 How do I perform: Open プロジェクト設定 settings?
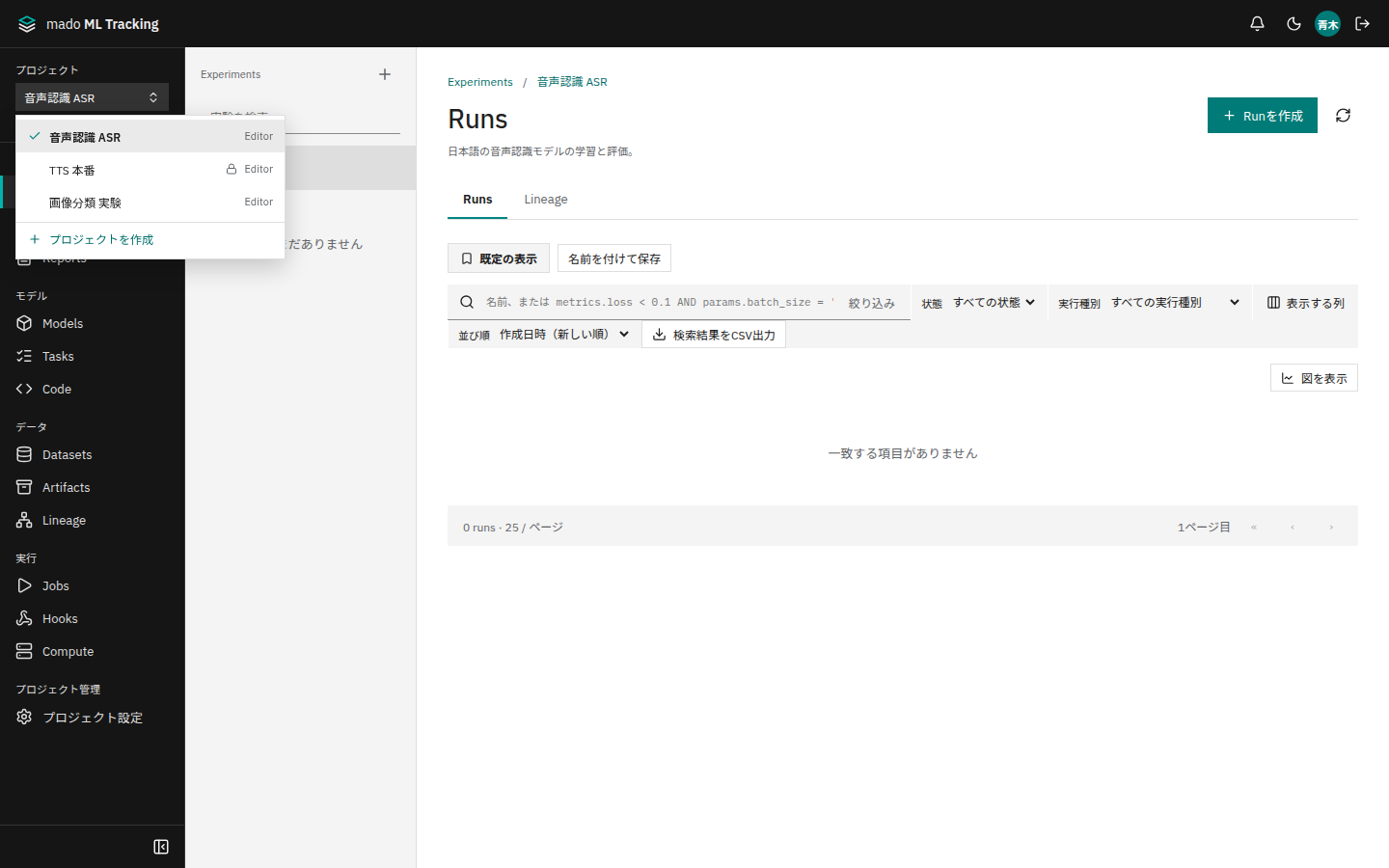coord(93,717)
